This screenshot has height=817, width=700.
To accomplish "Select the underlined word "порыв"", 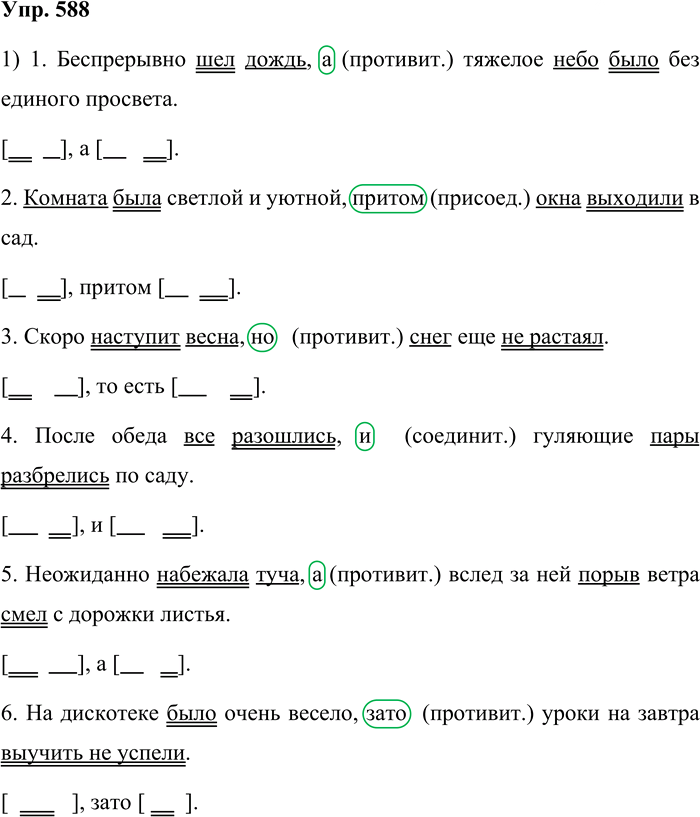I will (x=609, y=575).
